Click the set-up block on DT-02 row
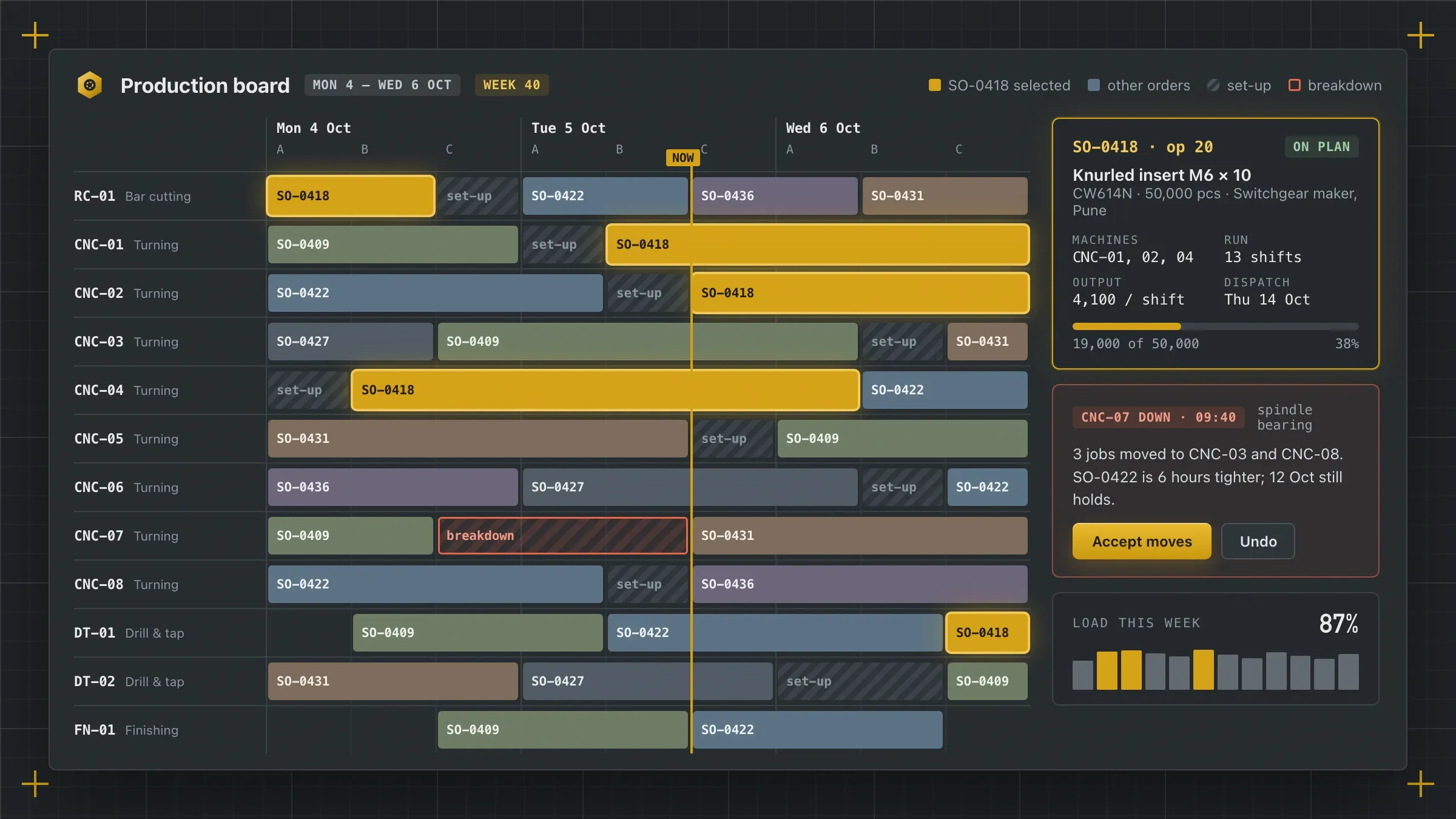 click(x=860, y=681)
